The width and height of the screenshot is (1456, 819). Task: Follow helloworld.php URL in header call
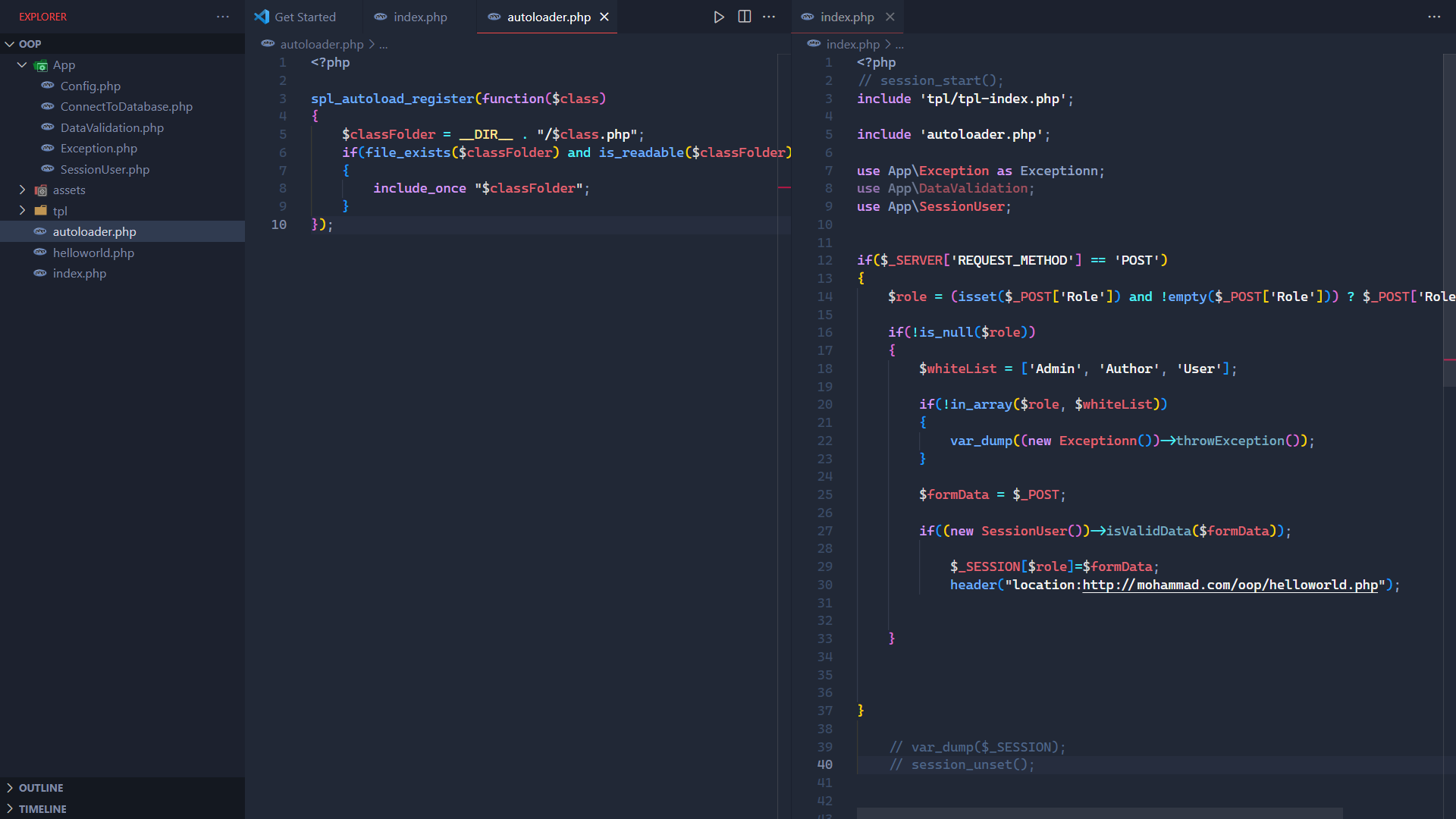point(1230,585)
